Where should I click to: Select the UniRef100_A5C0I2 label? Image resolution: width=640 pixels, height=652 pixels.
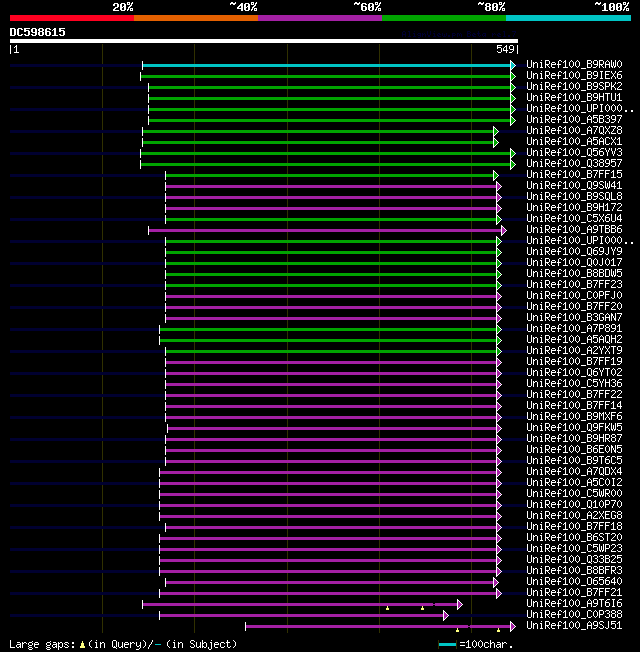coord(574,482)
